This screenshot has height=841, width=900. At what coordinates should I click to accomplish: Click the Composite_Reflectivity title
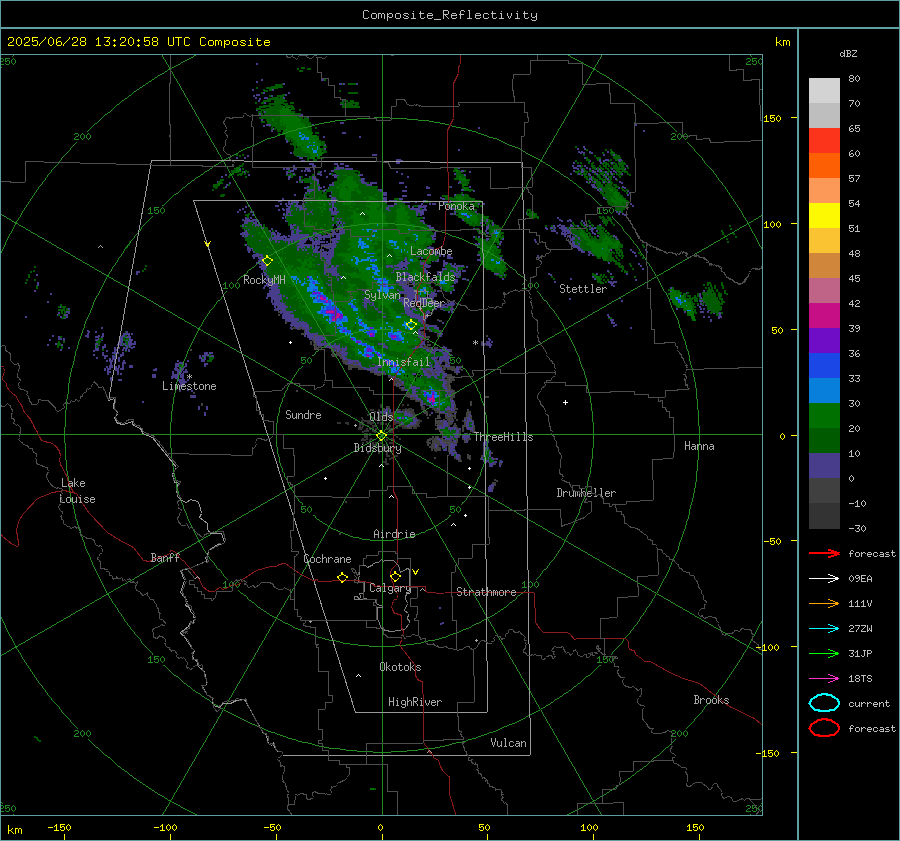tap(449, 15)
